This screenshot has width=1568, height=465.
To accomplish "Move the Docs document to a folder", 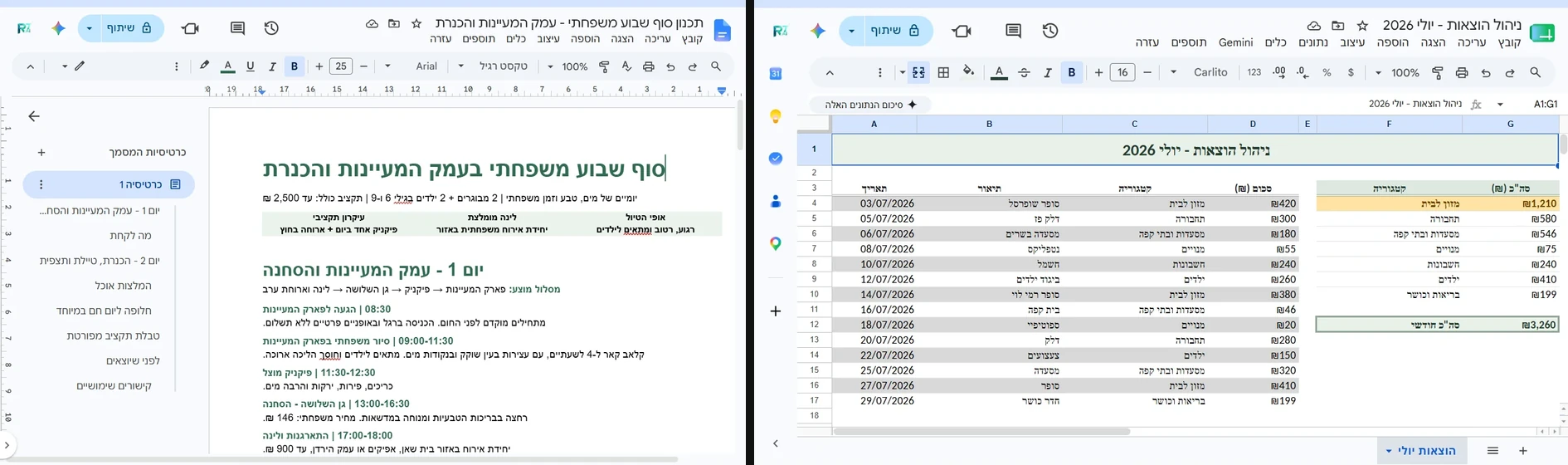I will point(394,24).
